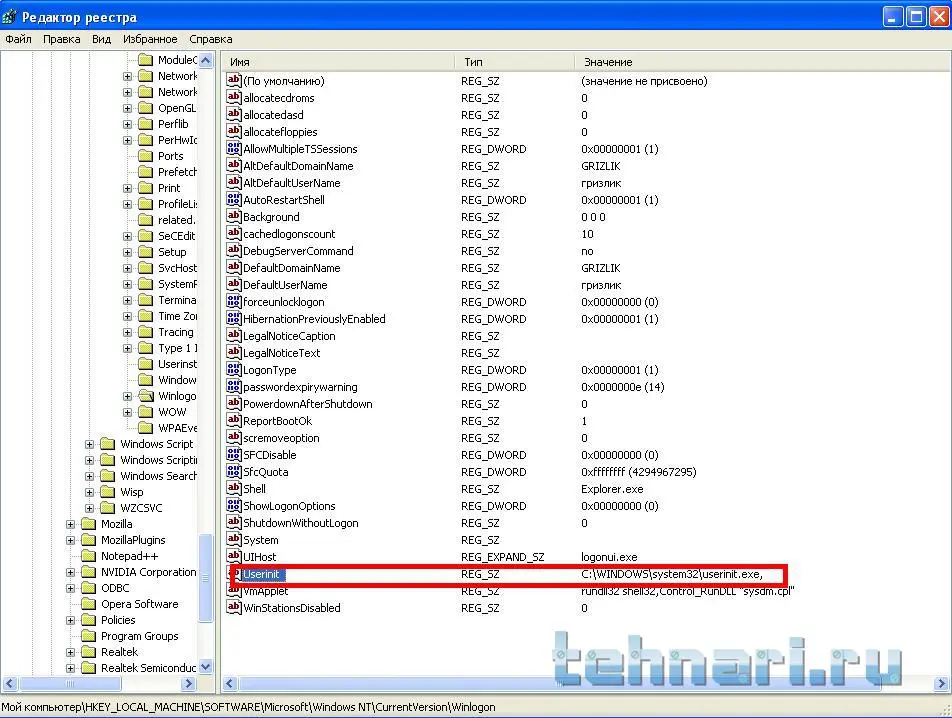Open the Правка menu
The image size is (952, 718).
pyautogui.click(x=61, y=39)
